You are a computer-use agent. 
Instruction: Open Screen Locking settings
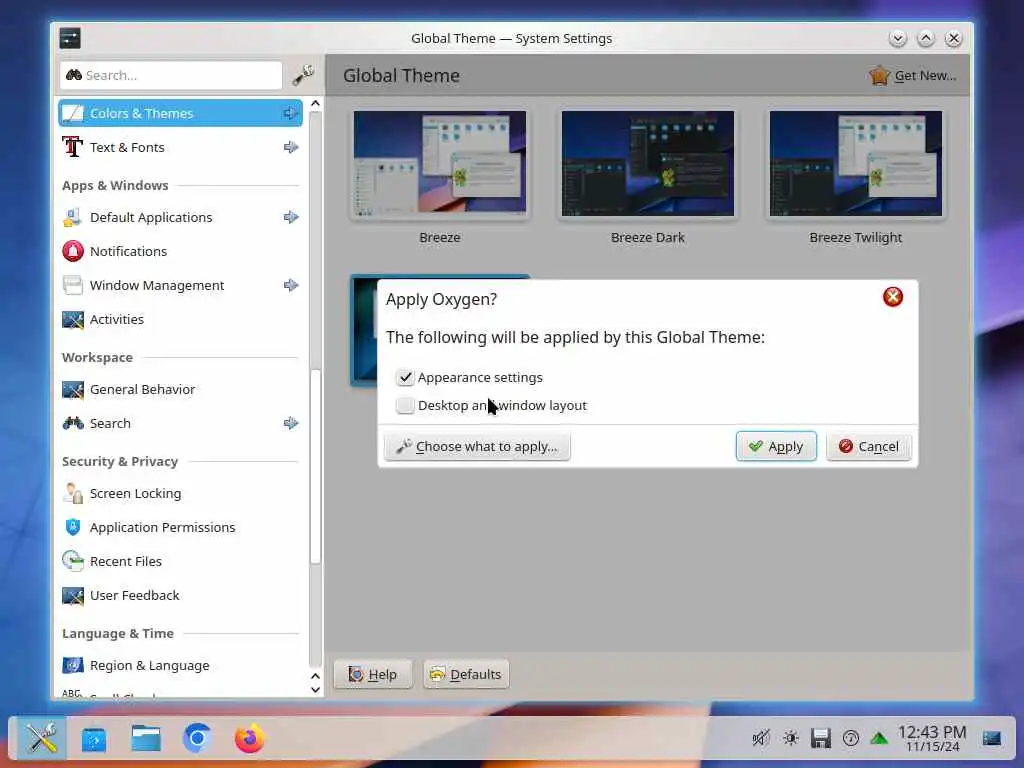(x=180, y=493)
